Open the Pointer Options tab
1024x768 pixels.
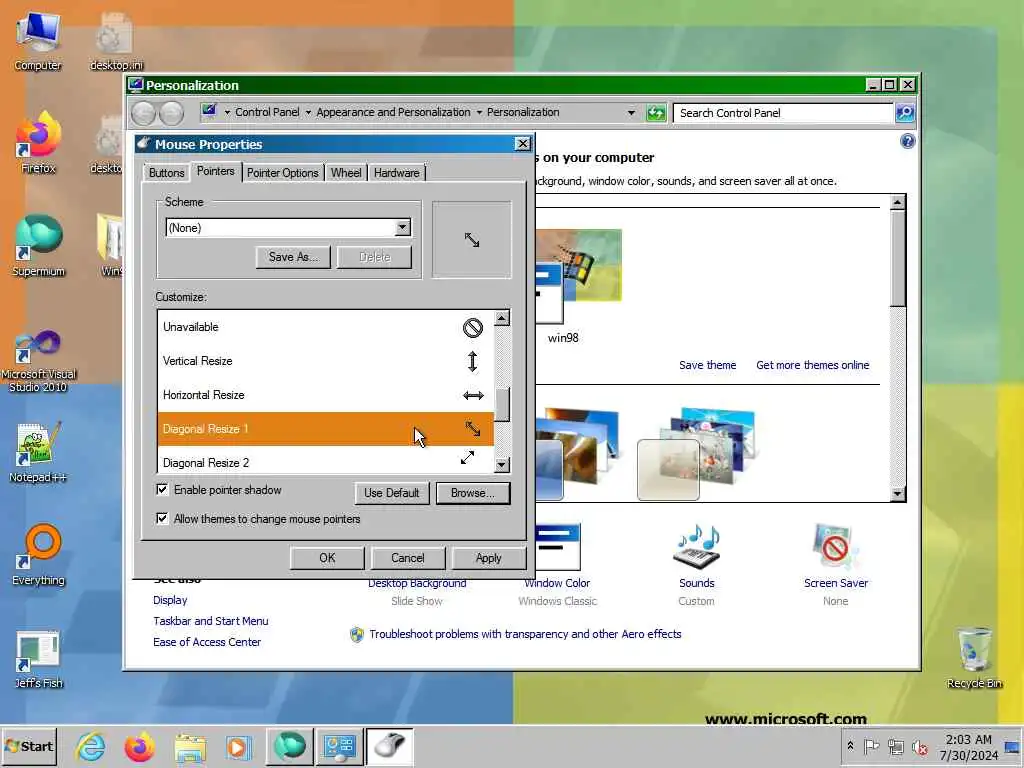tap(283, 173)
